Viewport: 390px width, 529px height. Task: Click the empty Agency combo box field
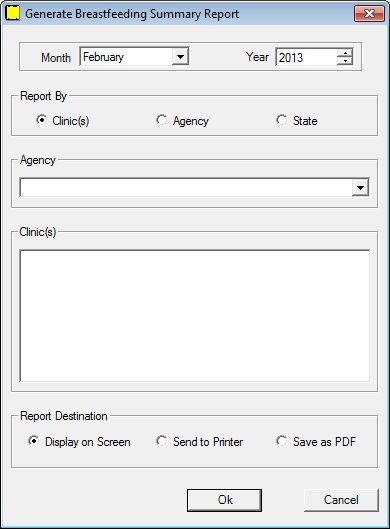tap(194, 187)
